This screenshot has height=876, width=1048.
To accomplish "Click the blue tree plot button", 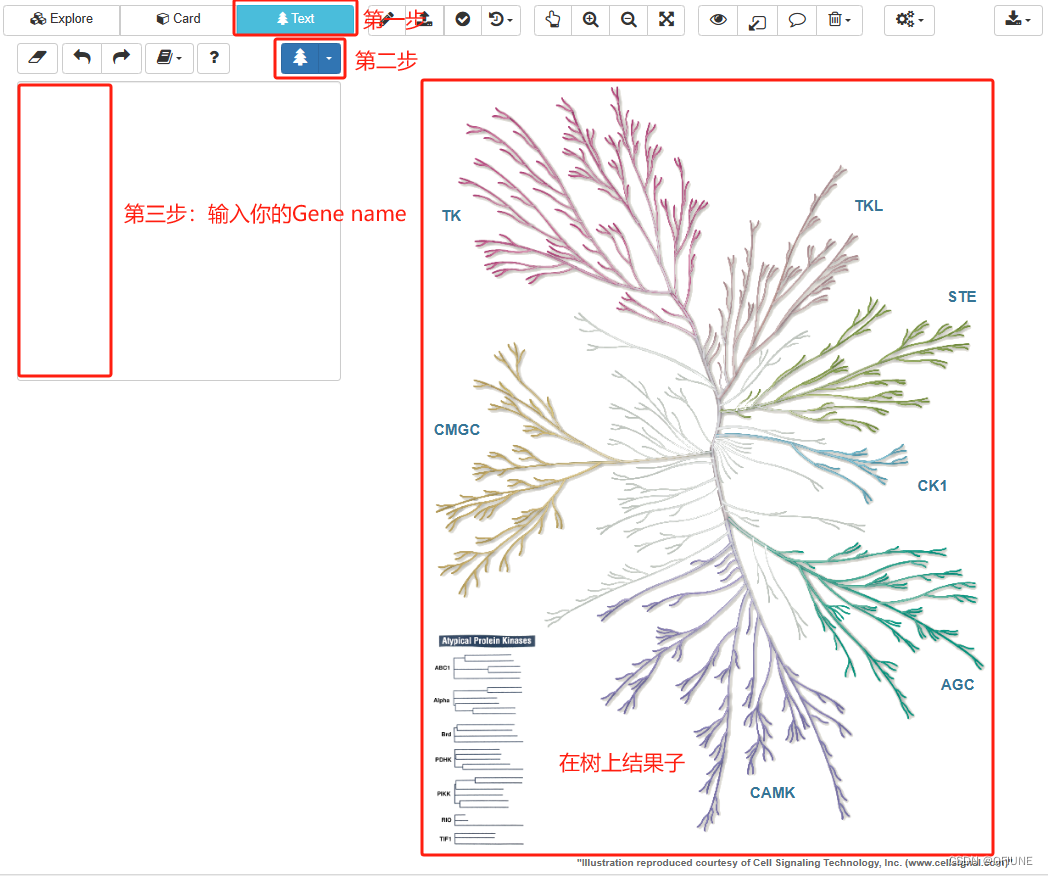I will point(300,58).
